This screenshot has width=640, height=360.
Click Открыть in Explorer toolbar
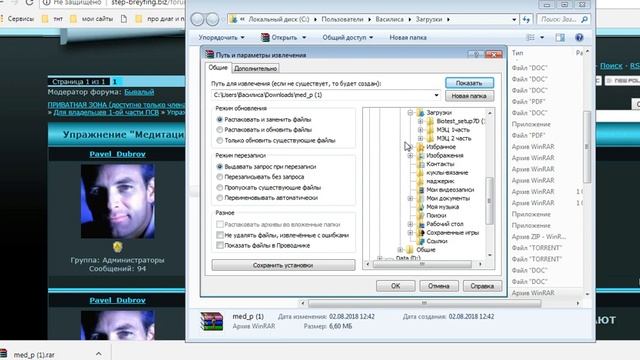(x=284, y=38)
